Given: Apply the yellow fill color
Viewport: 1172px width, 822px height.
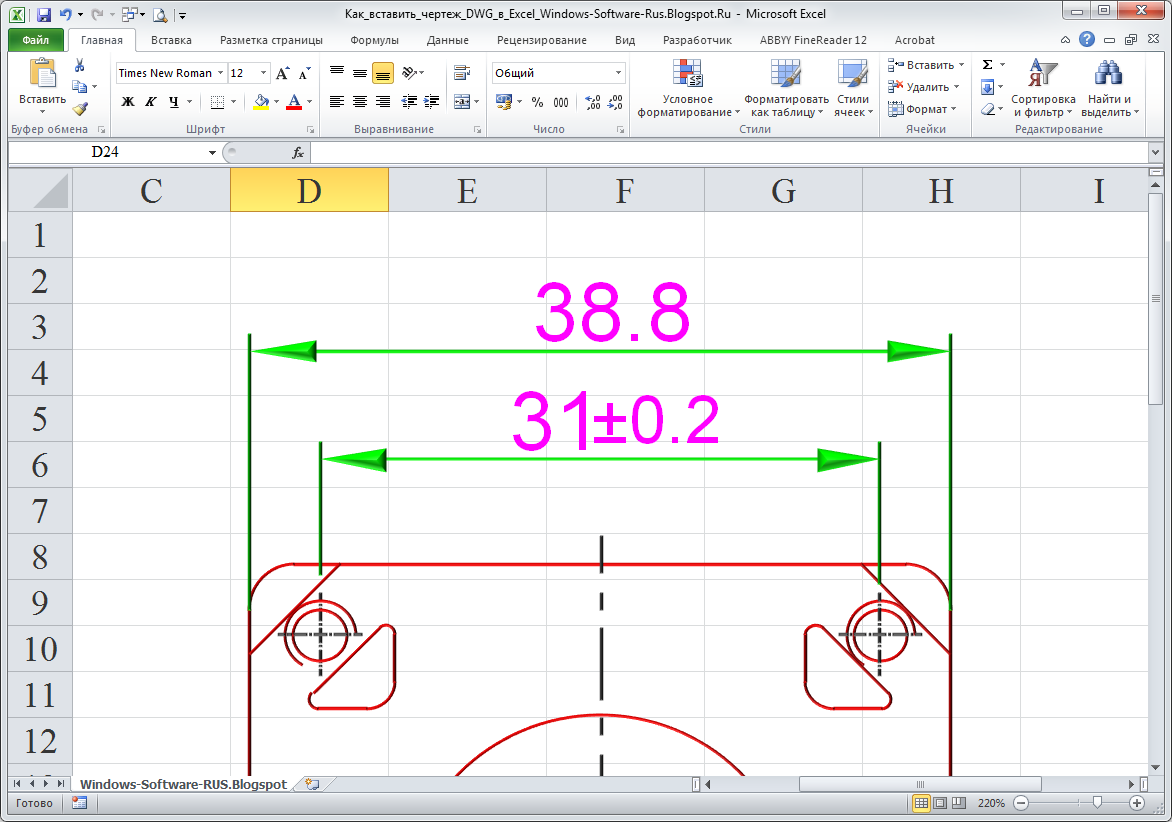Looking at the screenshot, I should 261,102.
